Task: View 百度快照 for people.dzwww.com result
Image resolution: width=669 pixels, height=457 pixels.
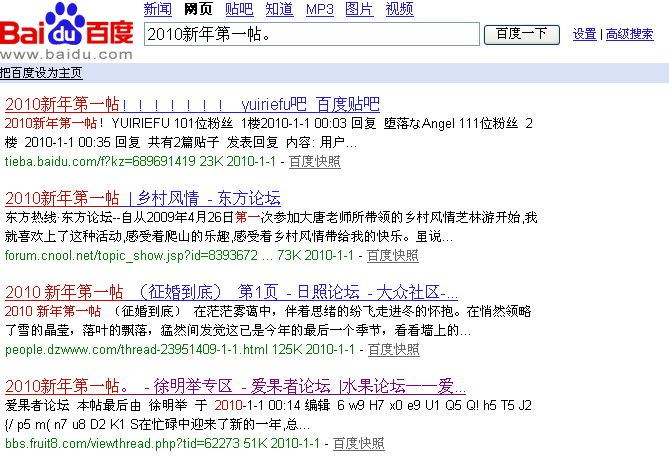Action: (393, 349)
